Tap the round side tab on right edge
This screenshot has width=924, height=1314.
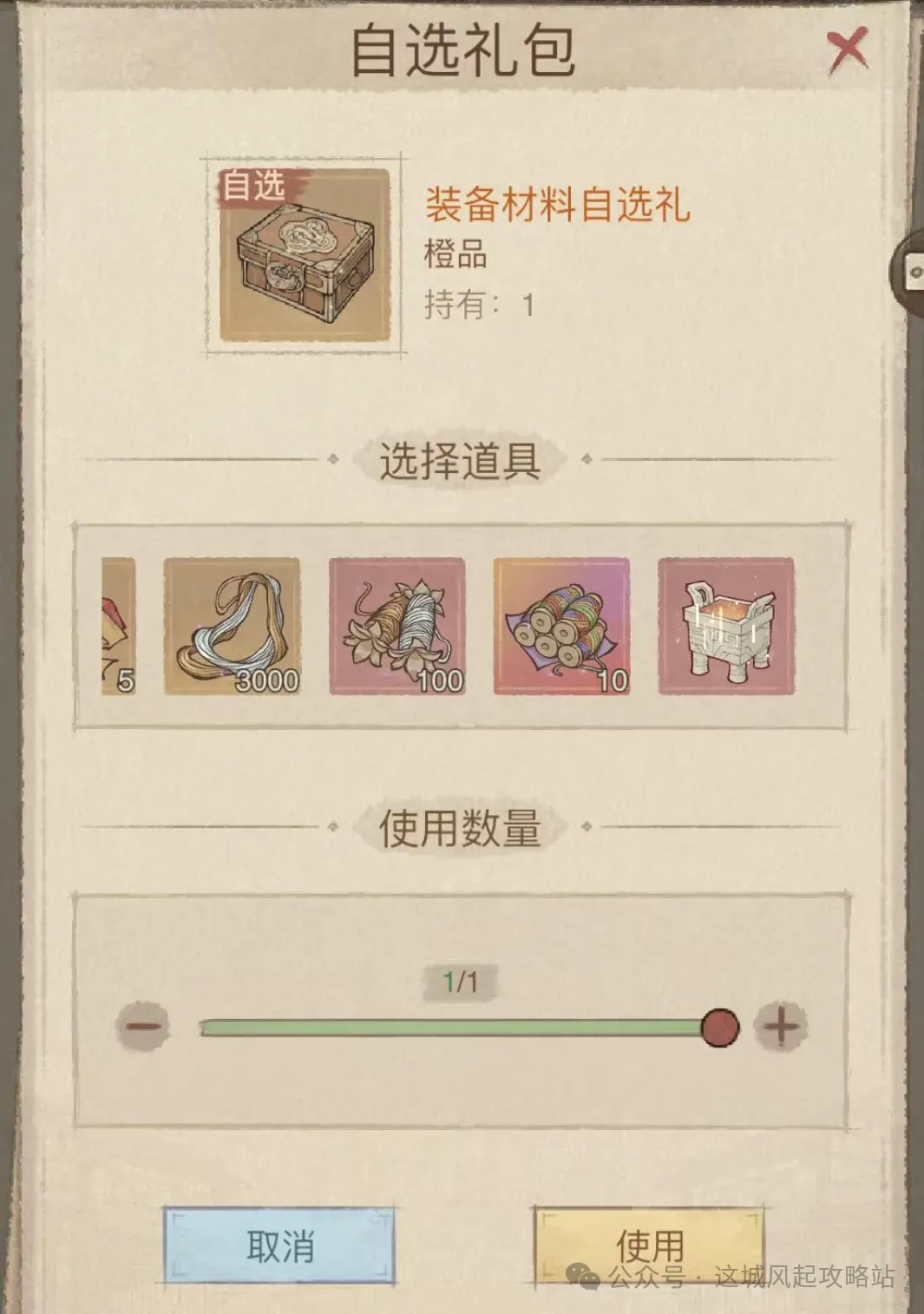click(x=911, y=273)
